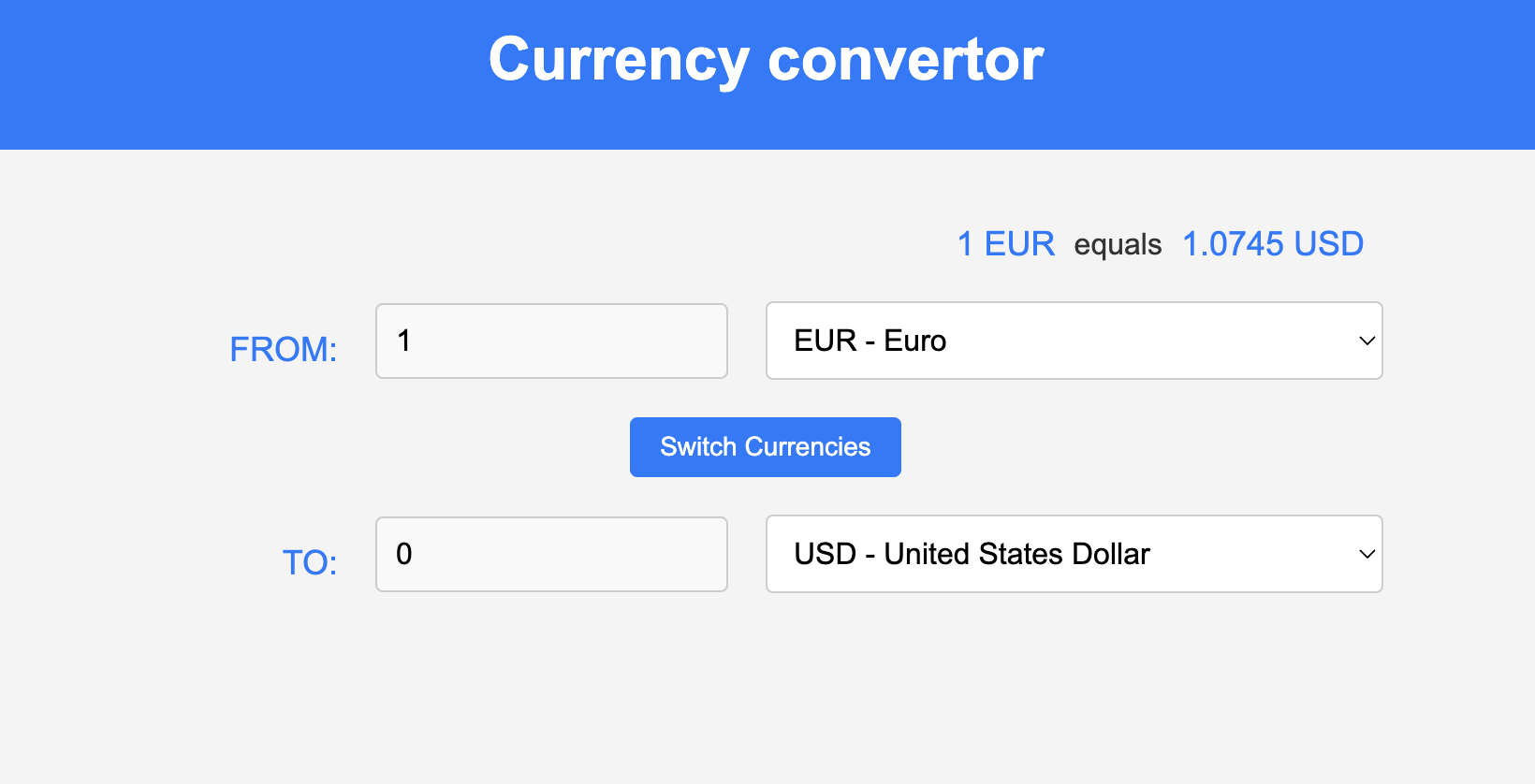Click the United States Dollar option text
Image resolution: width=1535 pixels, height=784 pixels.
point(1016,554)
